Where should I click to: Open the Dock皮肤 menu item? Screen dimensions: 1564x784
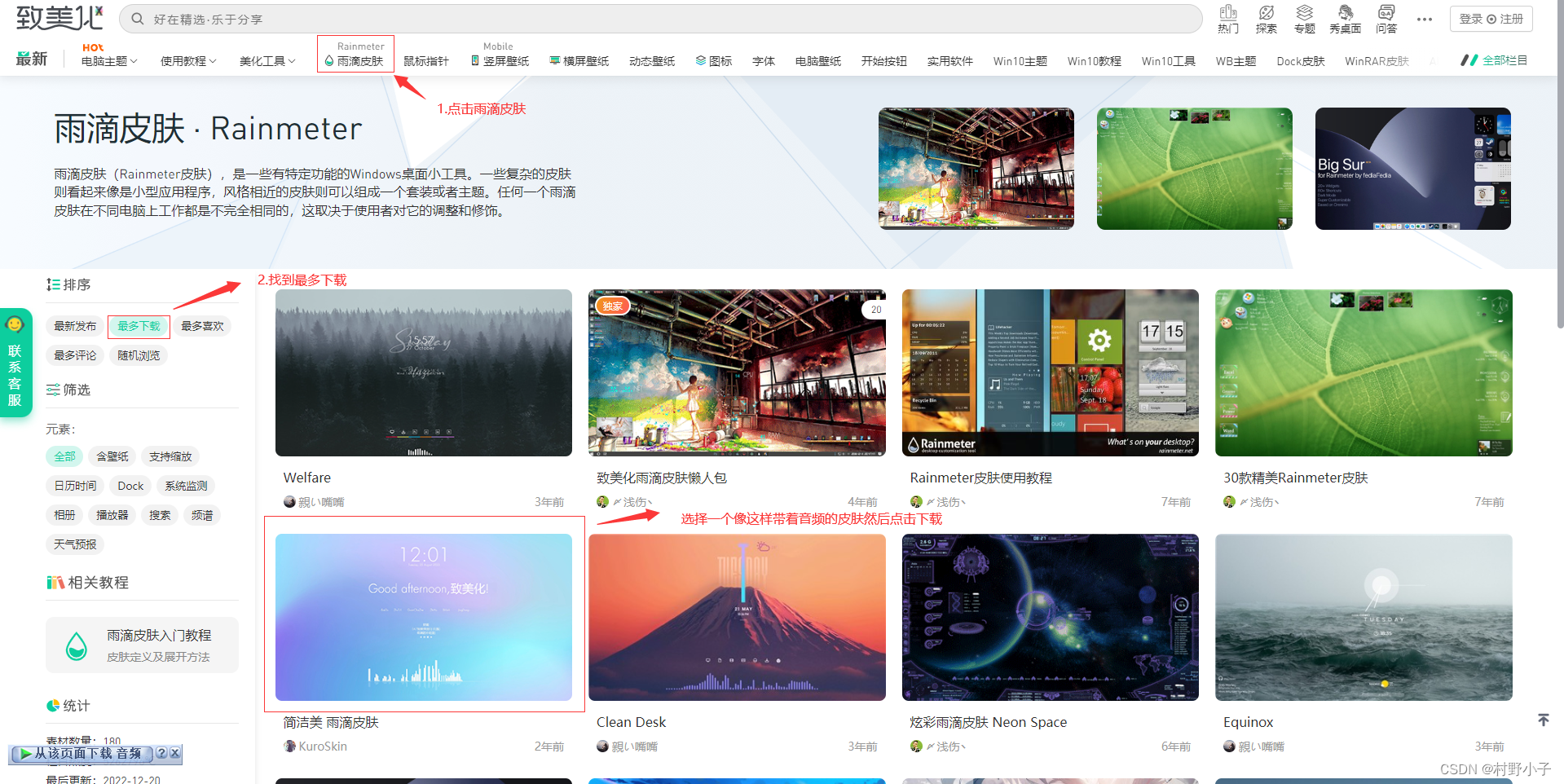click(x=1300, y=60)
